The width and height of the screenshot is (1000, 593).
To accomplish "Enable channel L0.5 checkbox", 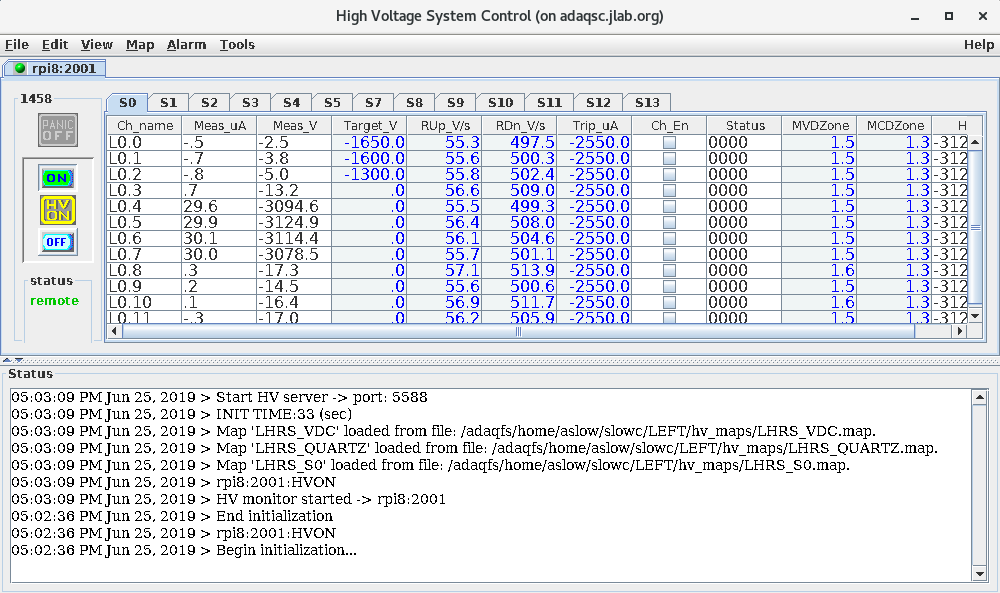I will 669,223.
